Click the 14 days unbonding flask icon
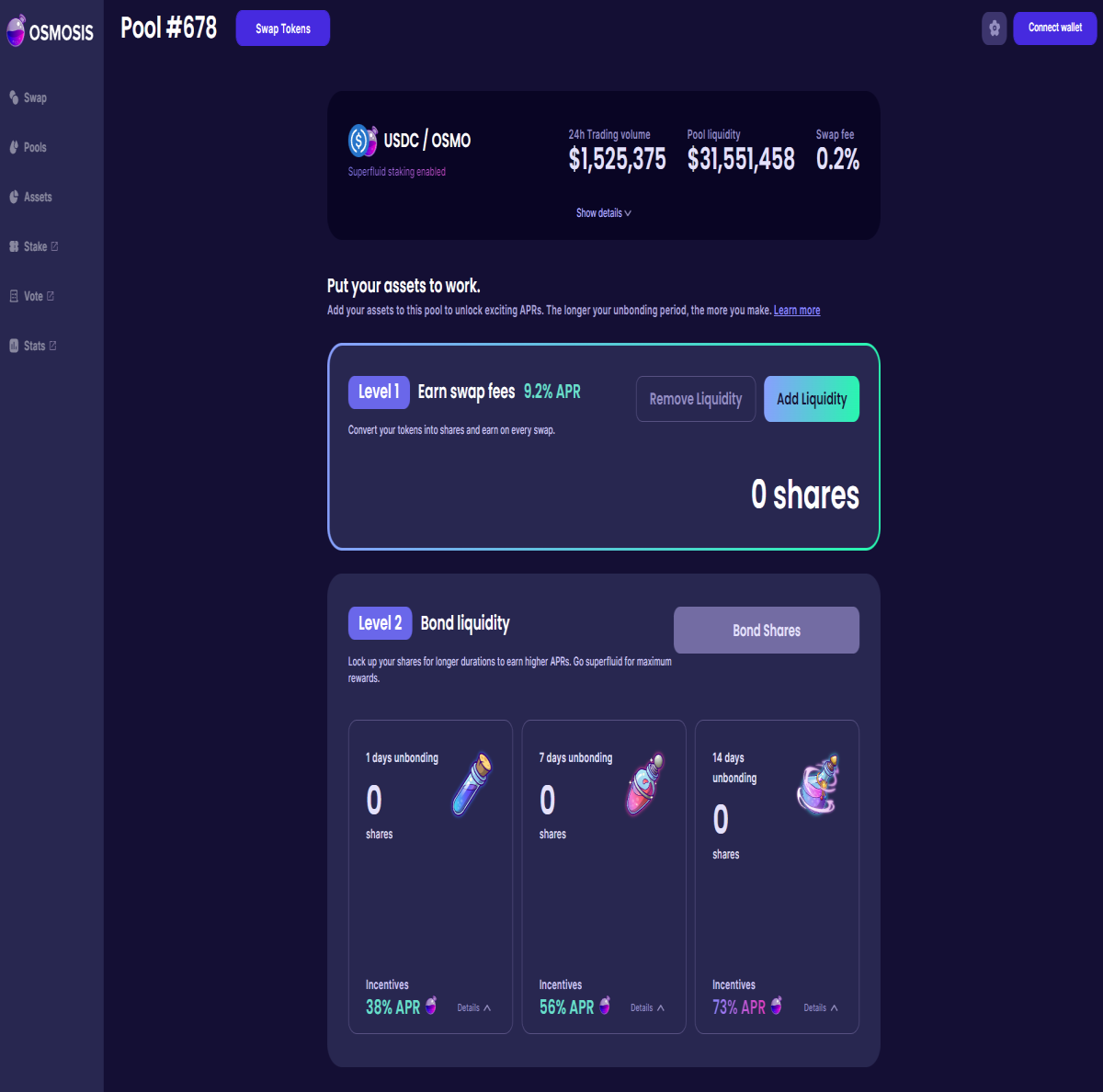Viewport: 1103px width, 1092px height. (x=818, y=784)
